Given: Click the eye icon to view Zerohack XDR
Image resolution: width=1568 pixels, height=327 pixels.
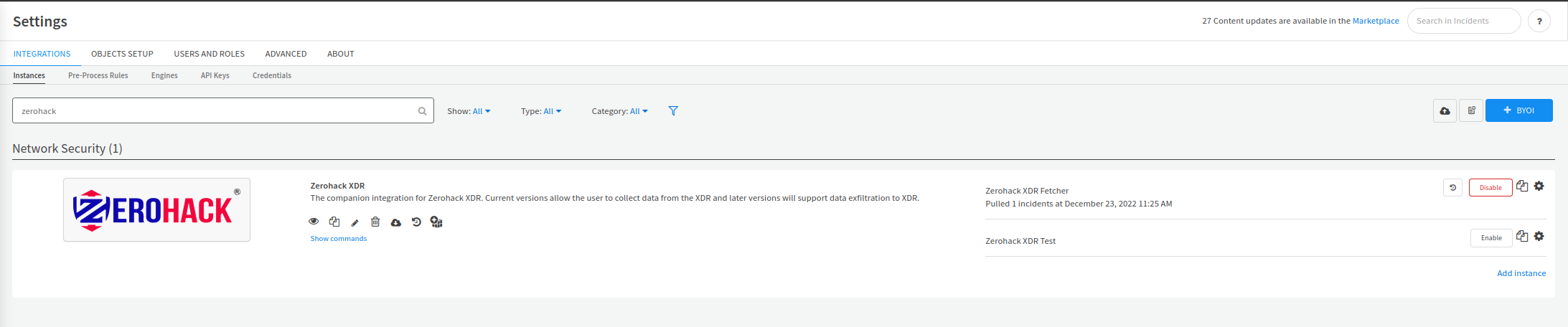Looking at the screenshot, I should pyautogui.click(x=314, y=222).
